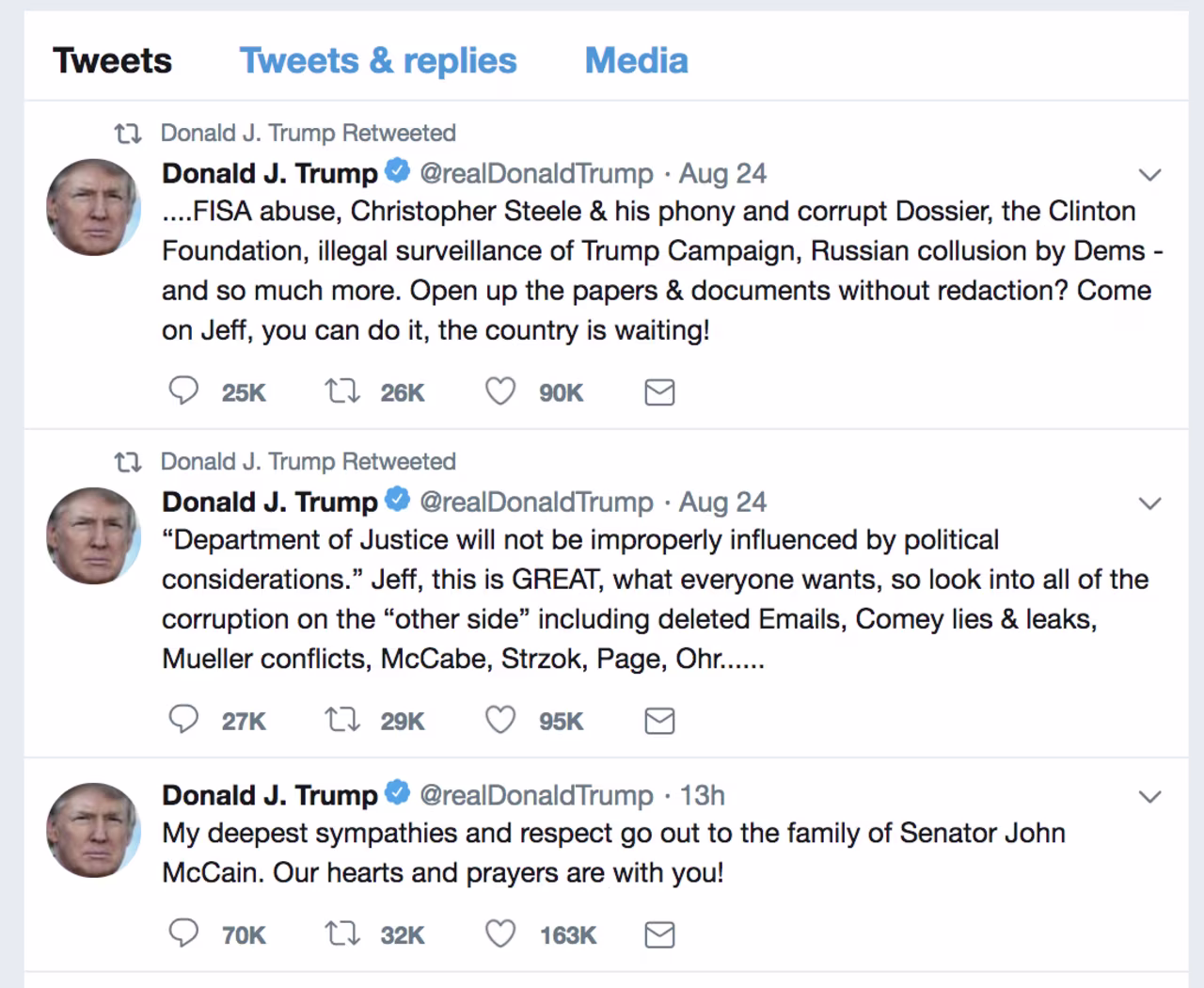The height and width of the screenshot is (988, 1204).
Task: Message the Department of Justice tweet
Action: tap(659, 722)
